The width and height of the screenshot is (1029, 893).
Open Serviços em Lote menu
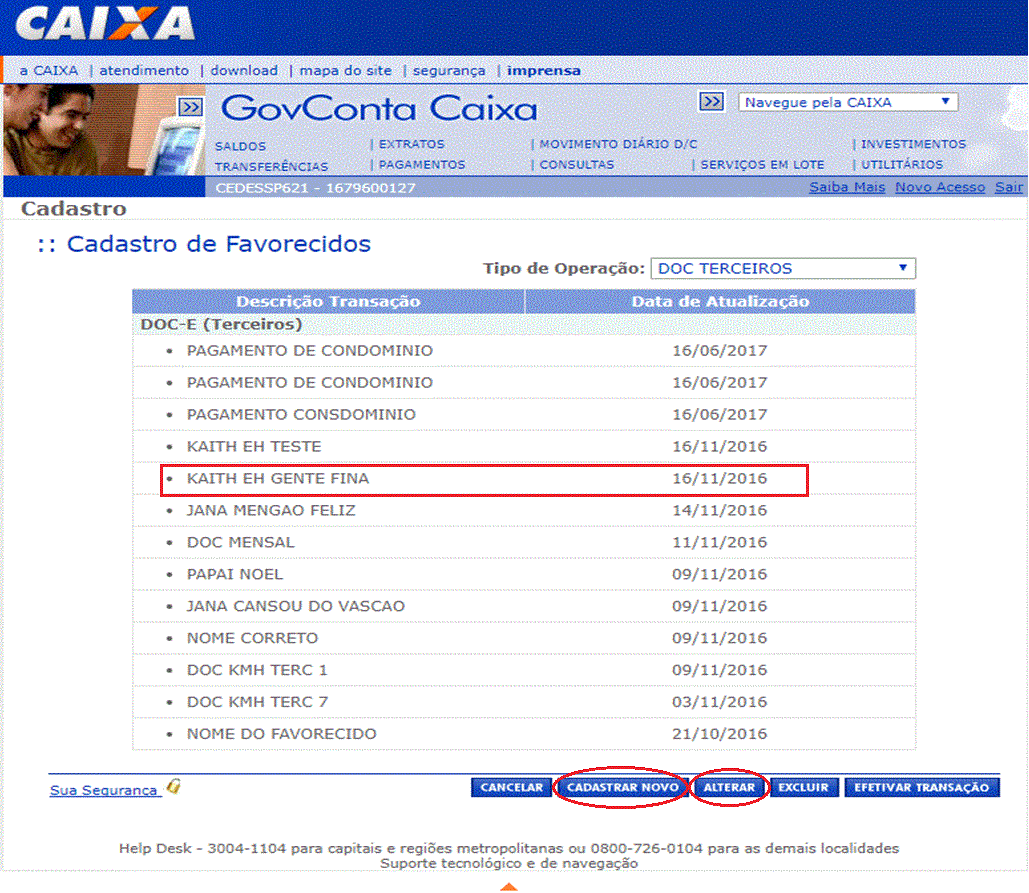[762, 165]
